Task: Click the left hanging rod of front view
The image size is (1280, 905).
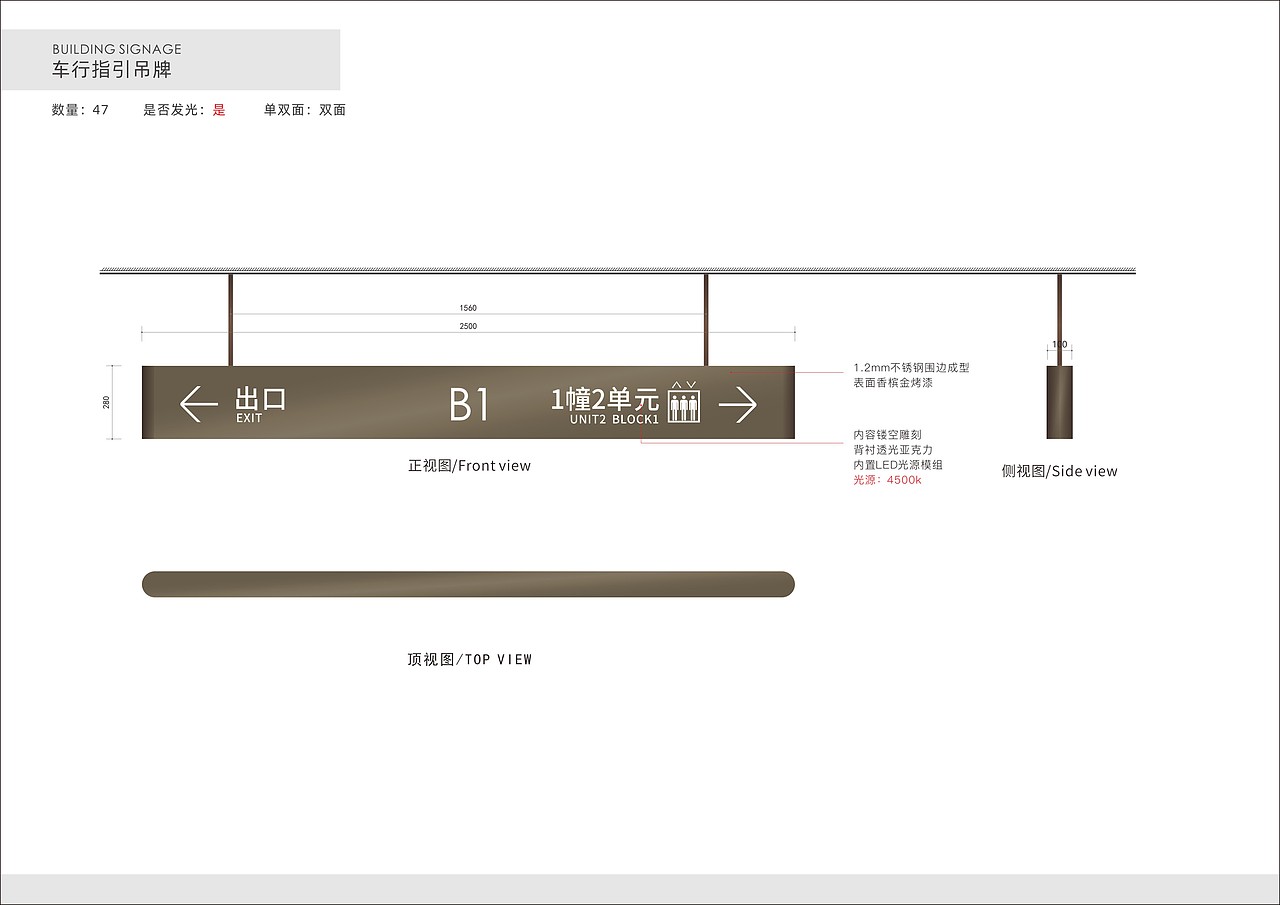Action: [231, 320]
